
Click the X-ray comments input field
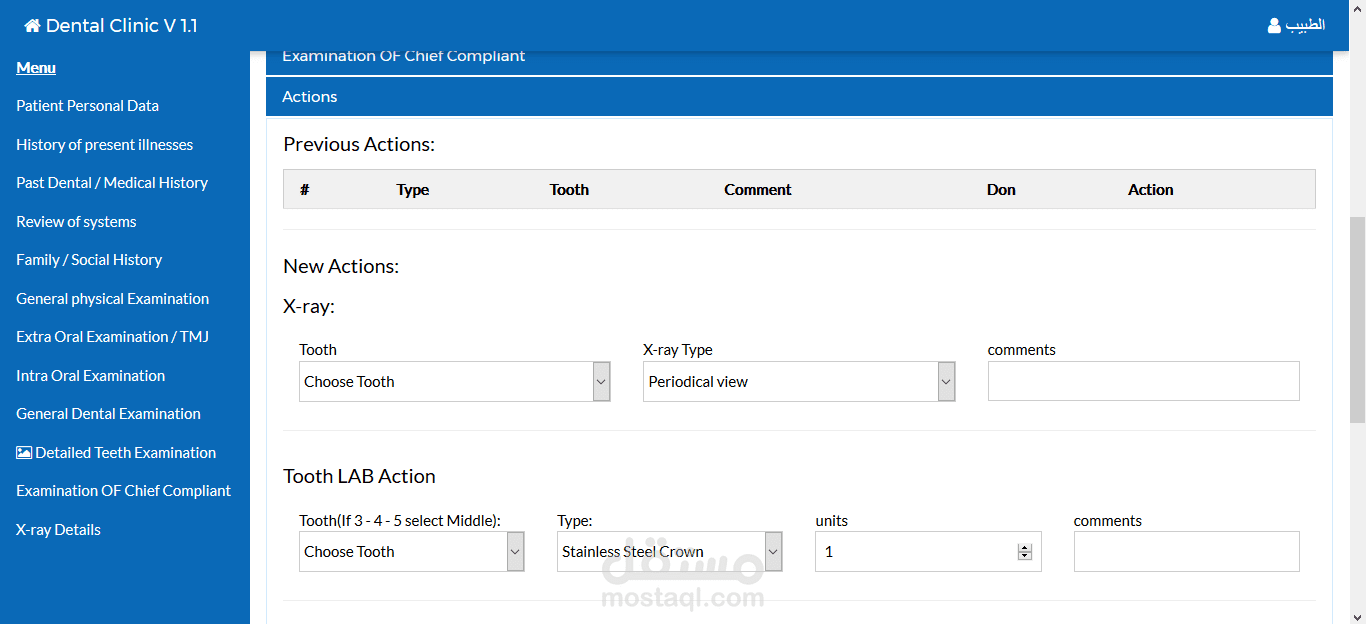pyautogui.click(x=1143, y=382)
